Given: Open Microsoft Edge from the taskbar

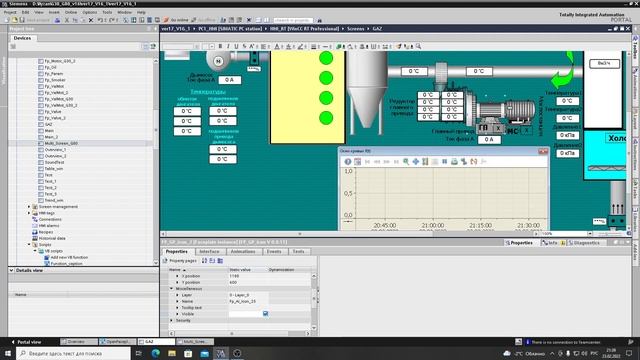Looking at the screenshot, I should pyautogui.click(x=156, y=353).
